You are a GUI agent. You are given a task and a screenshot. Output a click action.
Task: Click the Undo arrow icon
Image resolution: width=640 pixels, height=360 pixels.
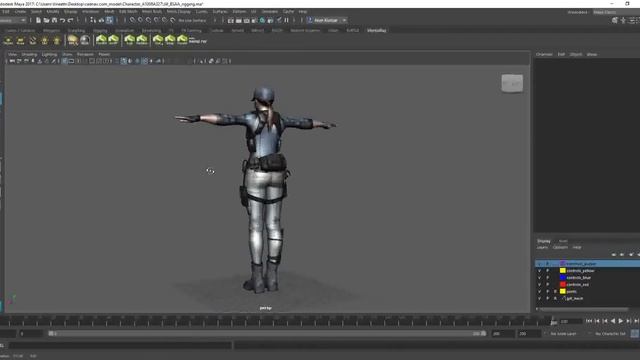coord(62,20)
